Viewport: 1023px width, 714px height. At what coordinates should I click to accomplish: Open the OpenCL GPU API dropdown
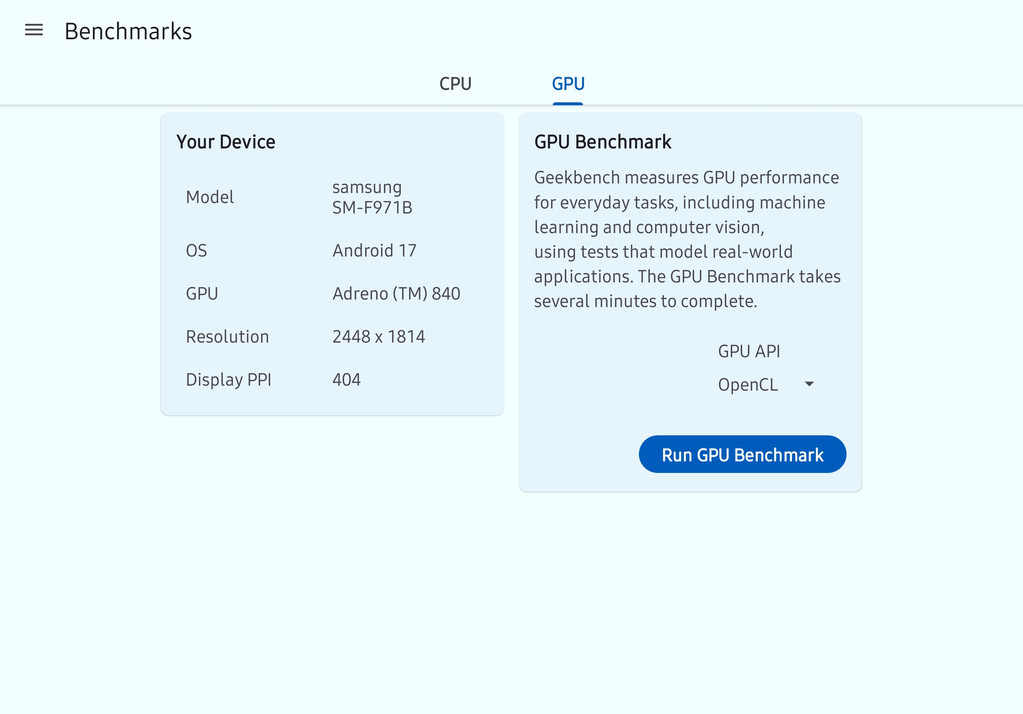pyautogui.click(x=767, y=384)
